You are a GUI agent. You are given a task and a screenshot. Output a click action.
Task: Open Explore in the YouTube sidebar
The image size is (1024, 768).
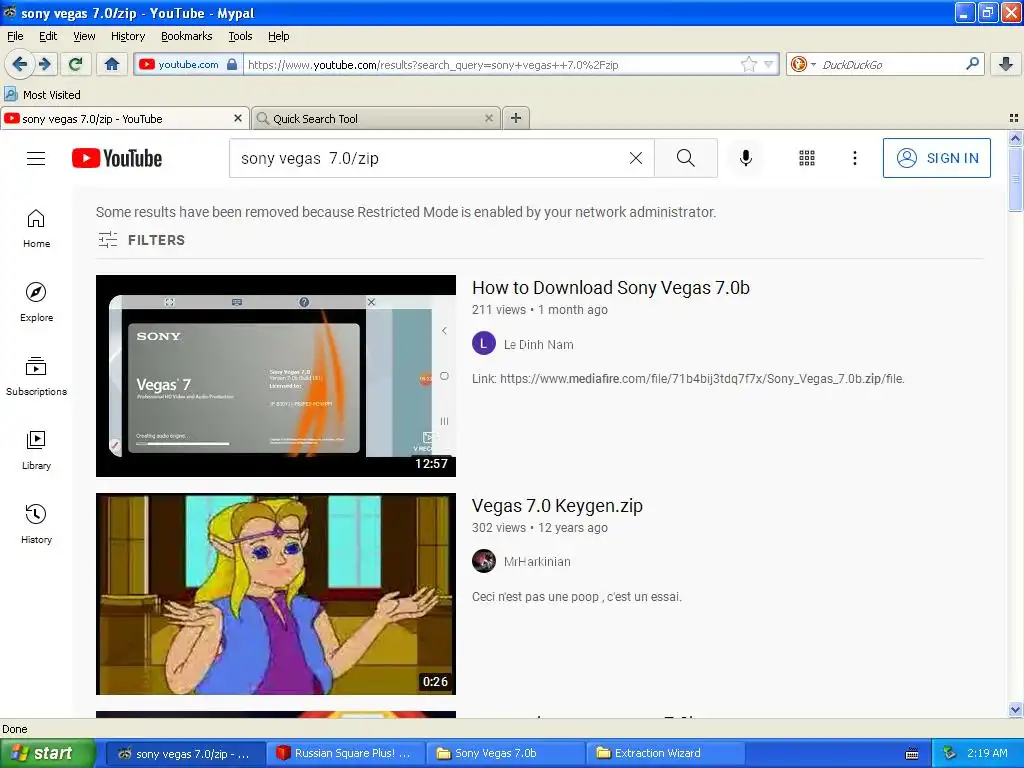pyautogui.click(x=36, y=302)
